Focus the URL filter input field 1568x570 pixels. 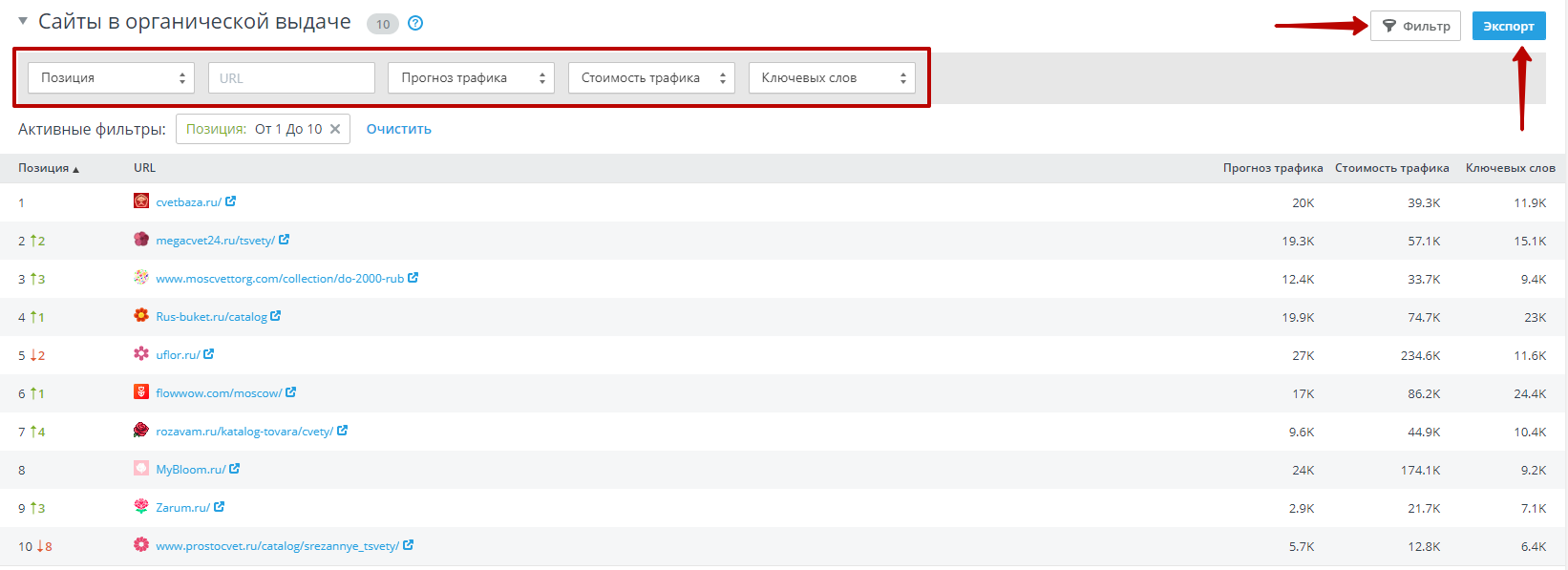pyautogui.click(x=291, y=78)
